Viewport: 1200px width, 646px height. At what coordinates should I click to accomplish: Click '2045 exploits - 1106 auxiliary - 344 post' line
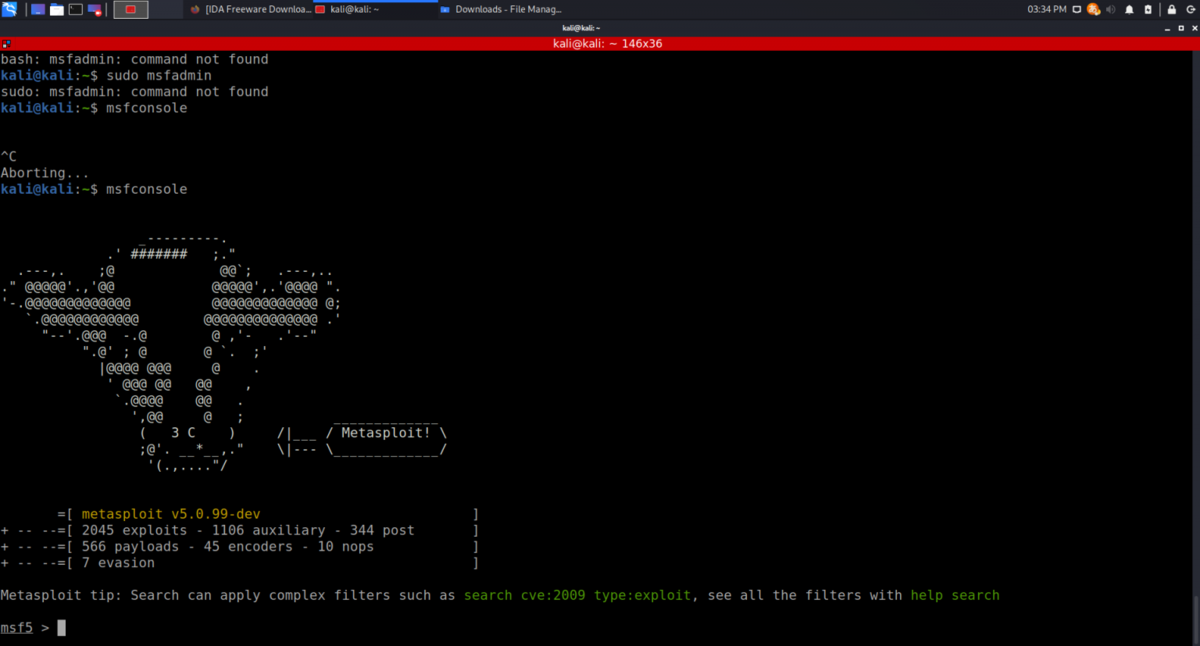pyautogui.click(x=248, y=530)
